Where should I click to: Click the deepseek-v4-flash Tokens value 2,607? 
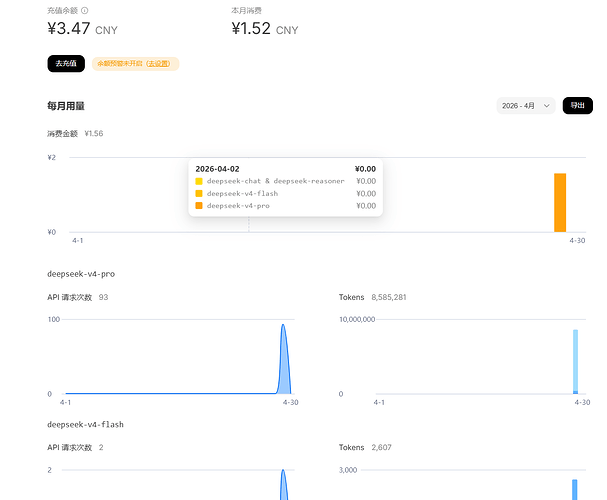click(381, 447)
